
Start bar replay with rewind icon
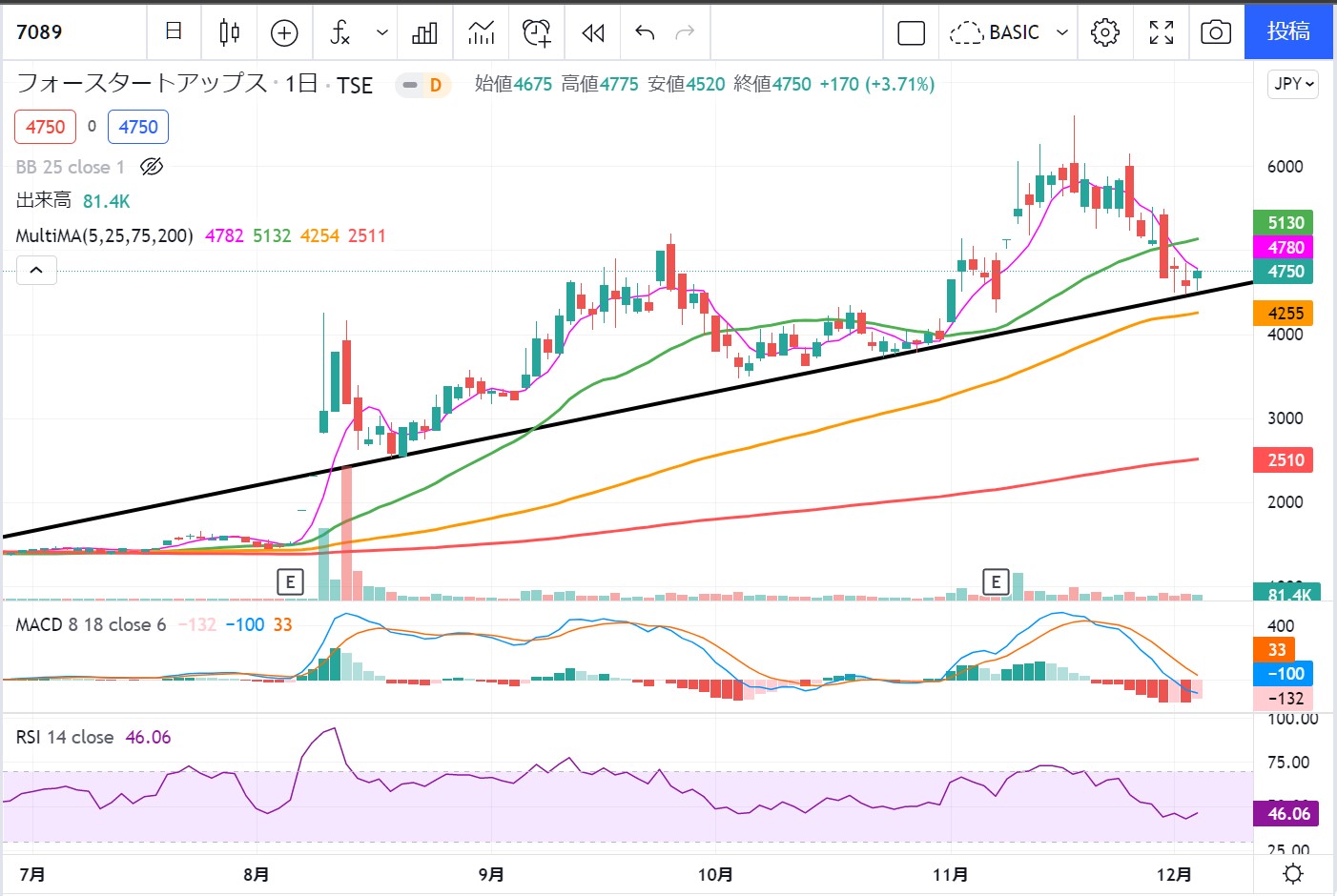pyautogui.click(x=593, y=32)
